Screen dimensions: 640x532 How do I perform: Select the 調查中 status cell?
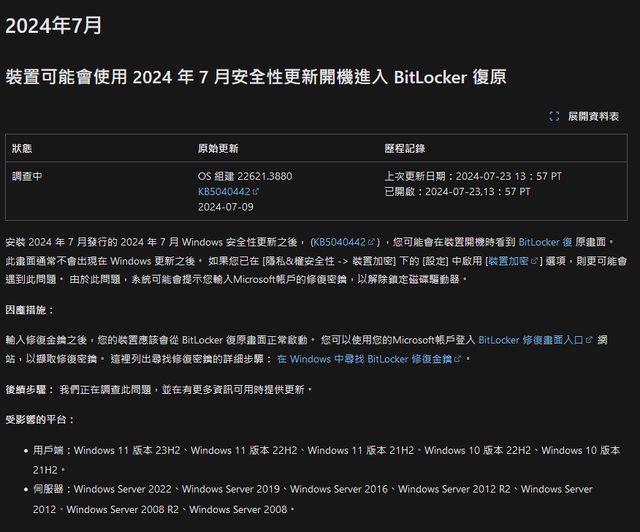click(x=27, y=176)
